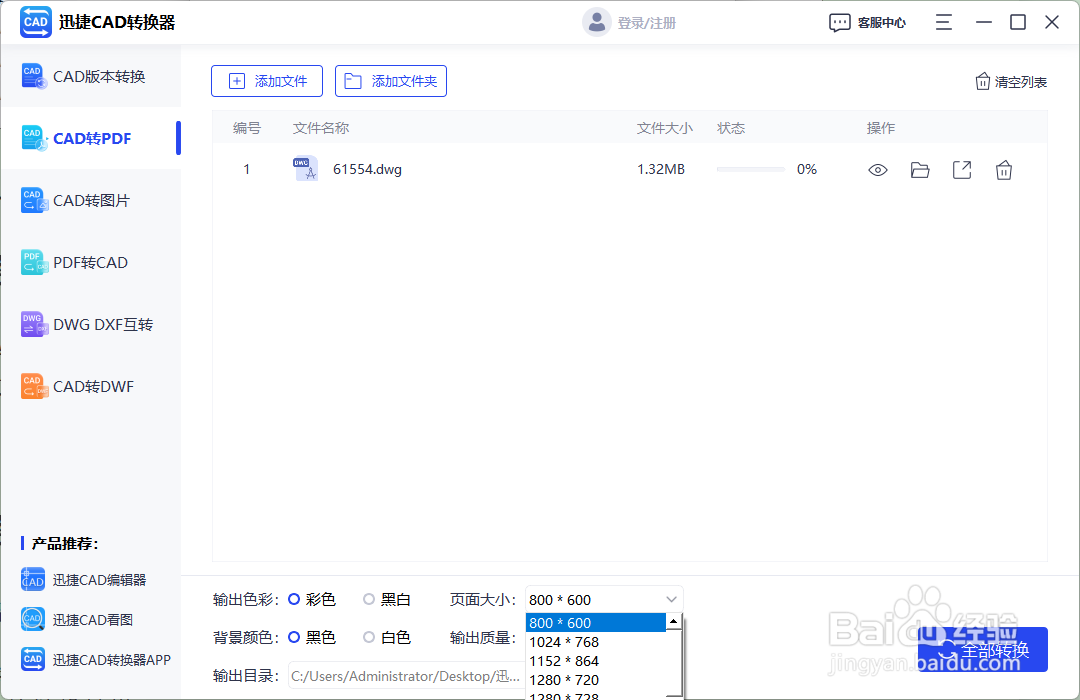Open the PDF转CAD converter

[91, 262]
